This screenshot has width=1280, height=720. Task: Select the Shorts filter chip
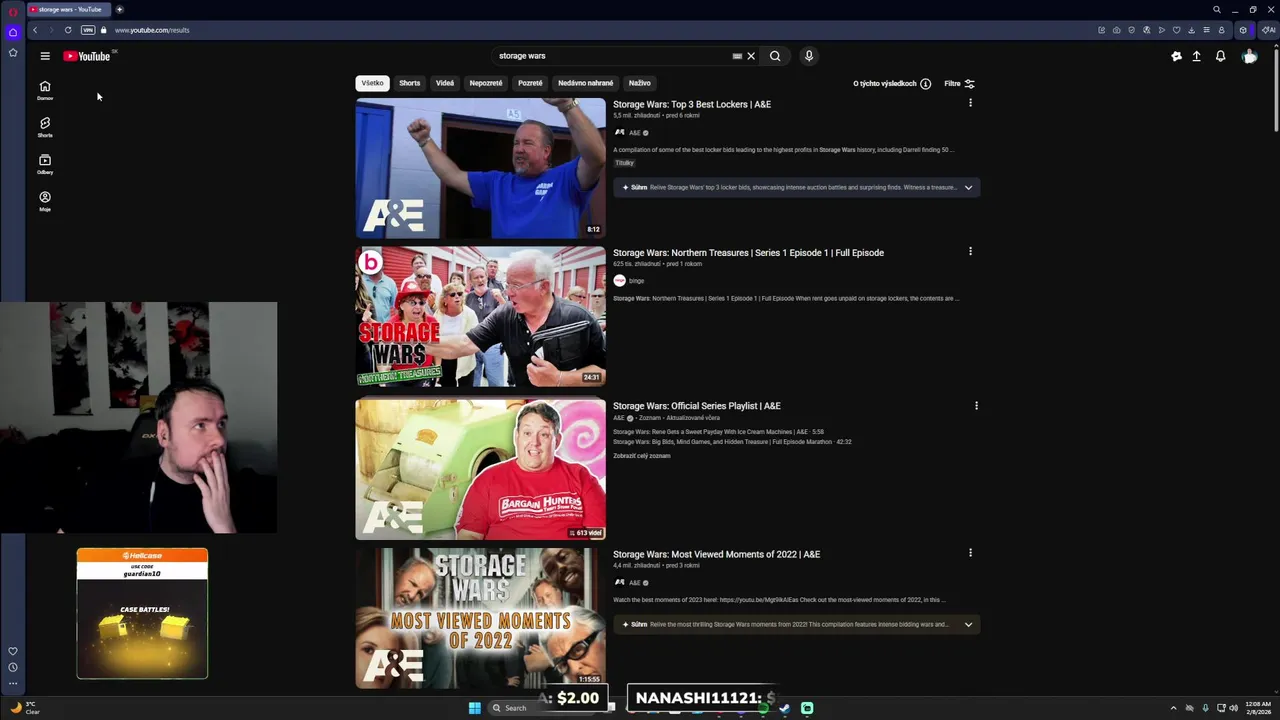coord(410,83)
